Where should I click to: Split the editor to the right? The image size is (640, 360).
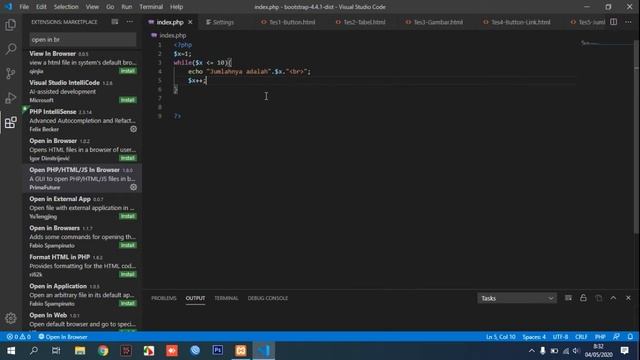(x=613, y=22)
